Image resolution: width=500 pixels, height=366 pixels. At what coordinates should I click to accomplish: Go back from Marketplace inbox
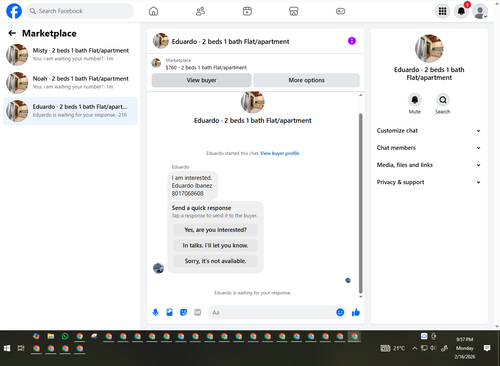pos(12,33)
